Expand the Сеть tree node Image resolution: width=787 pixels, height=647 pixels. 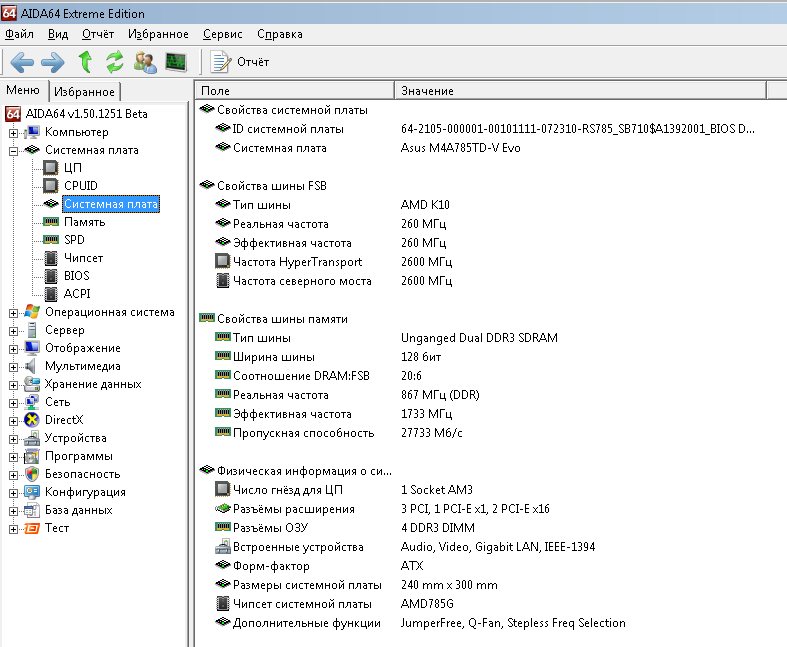[x=14, y=403]
